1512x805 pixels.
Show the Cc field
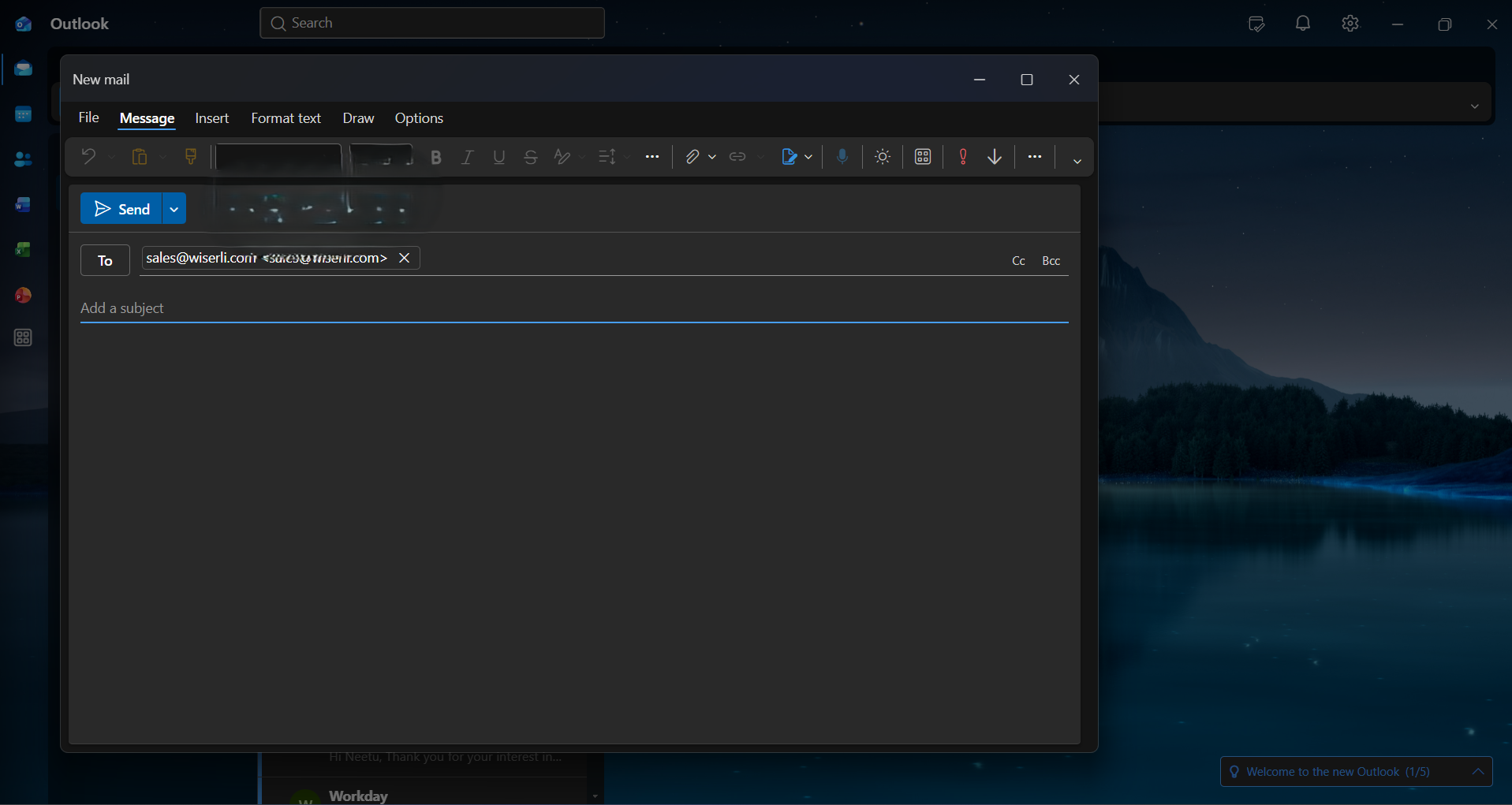[1018, 261]
